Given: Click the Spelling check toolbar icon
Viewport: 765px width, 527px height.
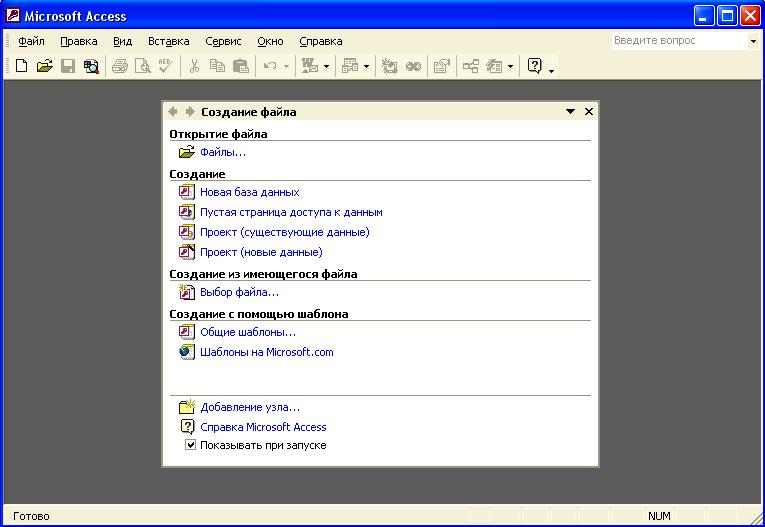Looking at the screenshot, I should pos(165,66).
